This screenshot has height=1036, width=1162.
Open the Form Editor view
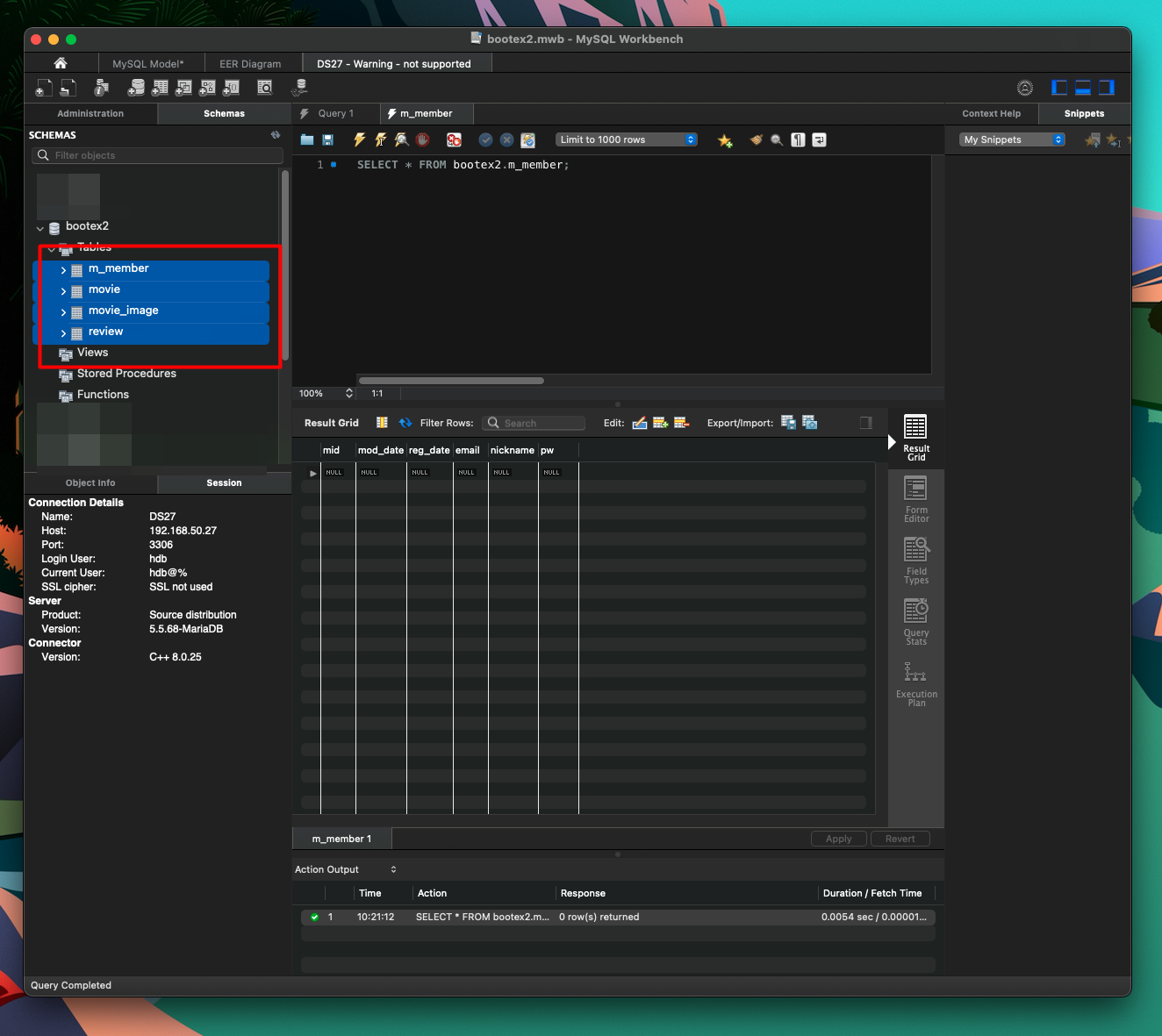(916, 499)
